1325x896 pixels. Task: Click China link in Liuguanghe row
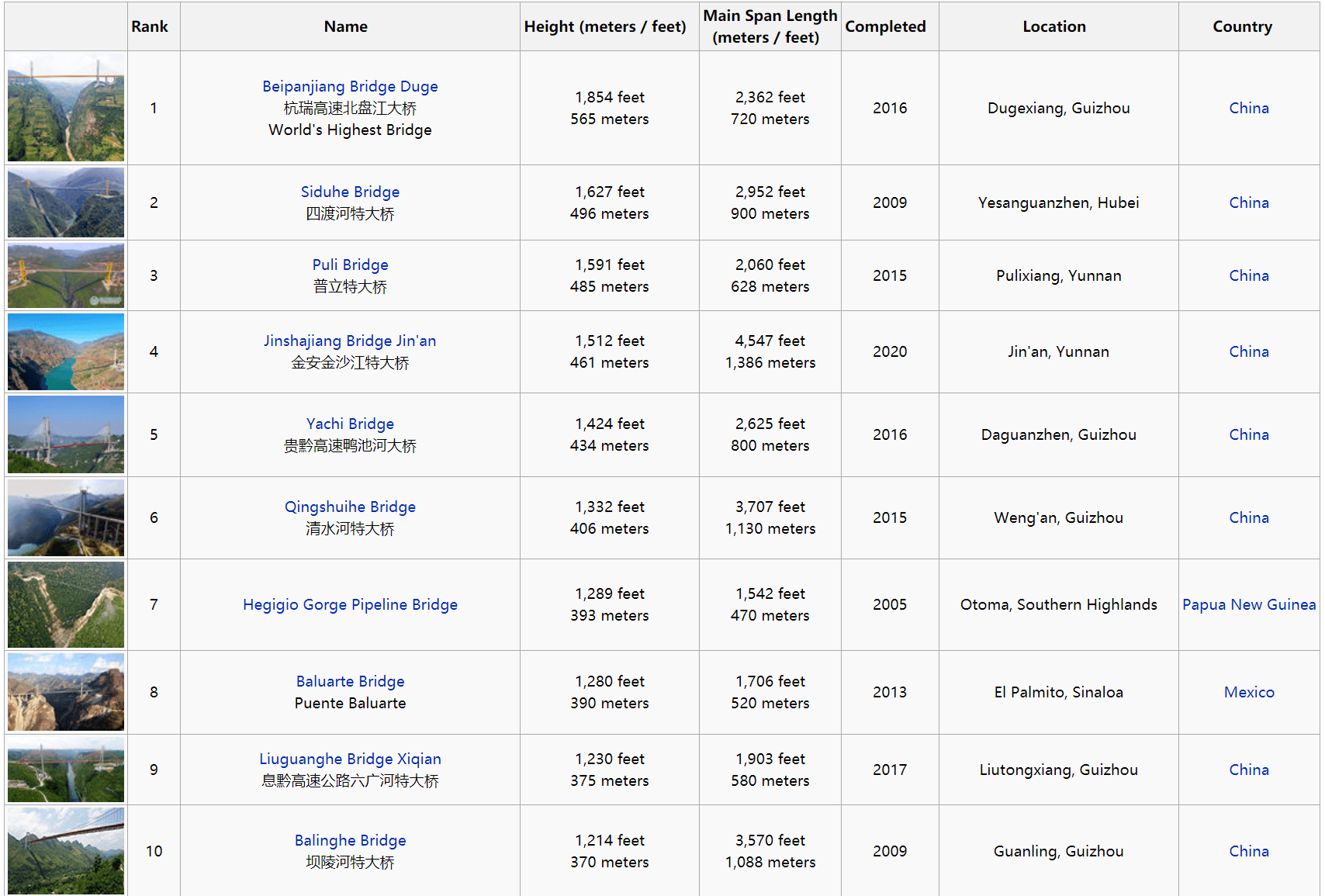pos(1249,770)
